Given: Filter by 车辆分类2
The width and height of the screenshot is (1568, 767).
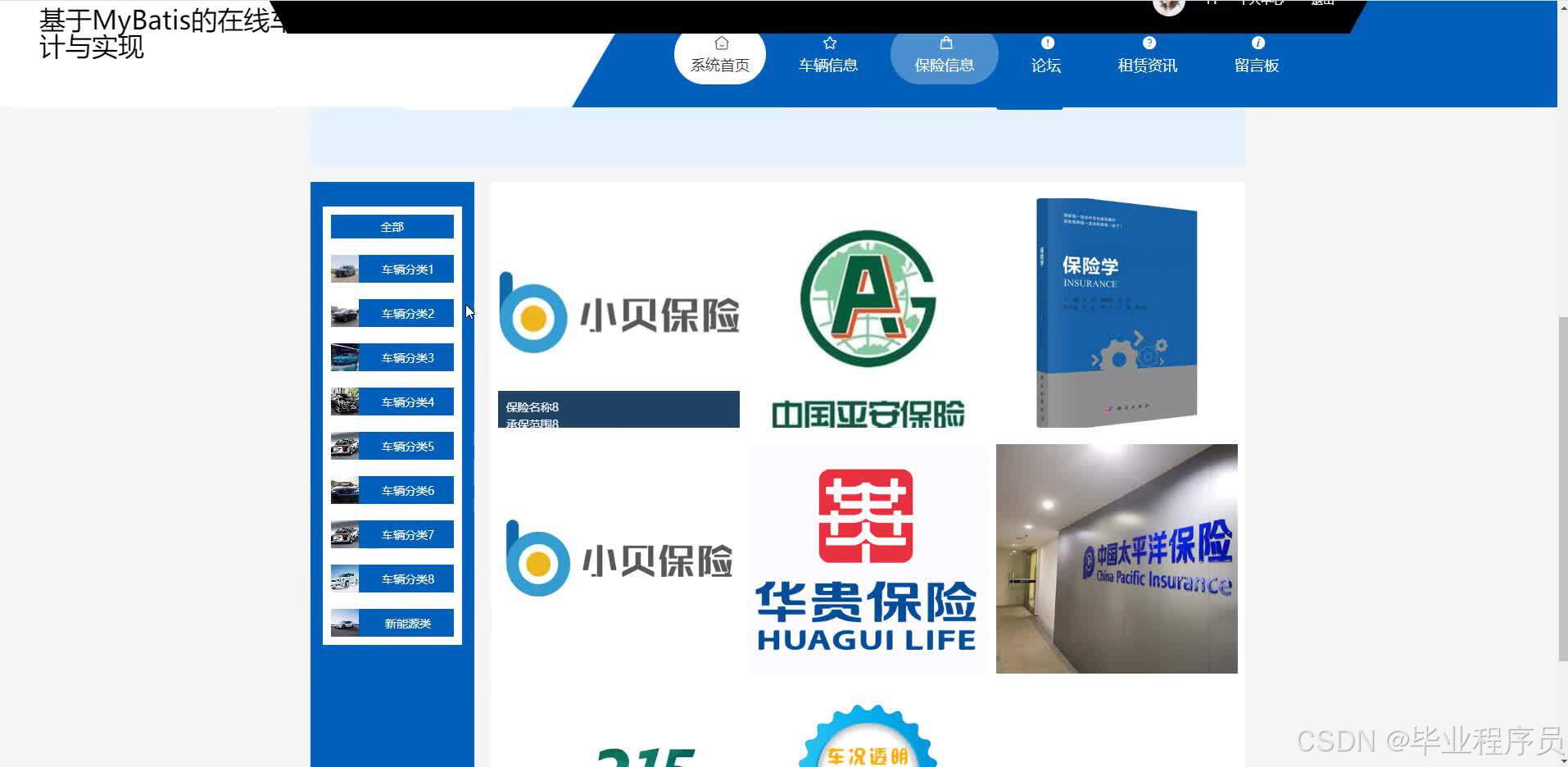Looking at the screenshot, I should coord(392,313).
